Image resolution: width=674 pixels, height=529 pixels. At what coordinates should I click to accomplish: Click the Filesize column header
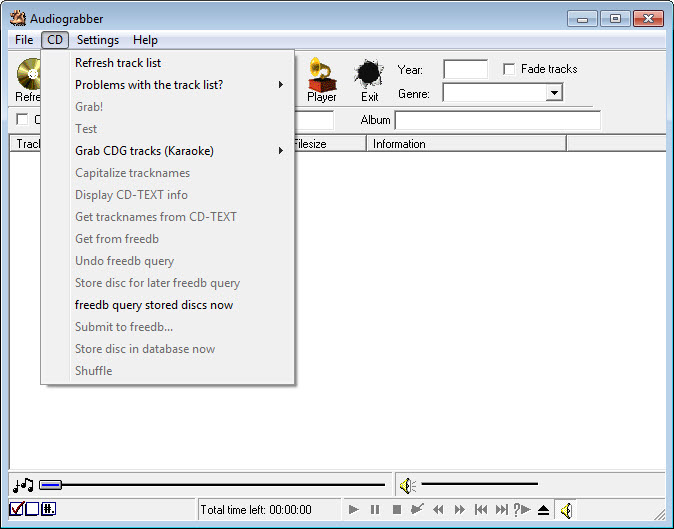pos(330,144)
